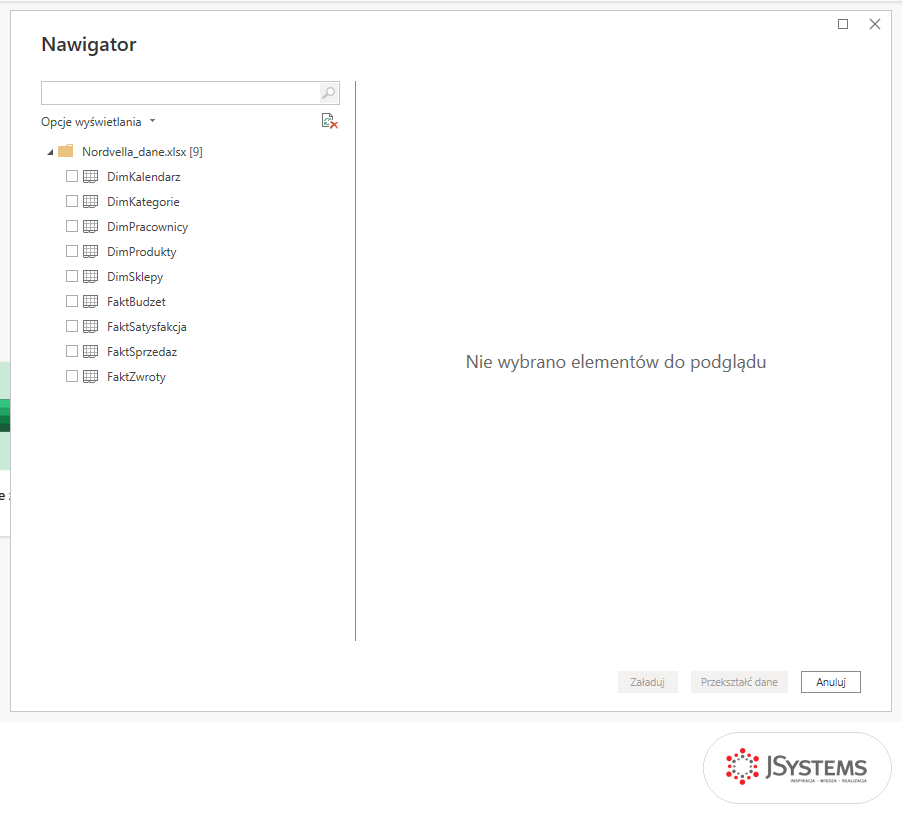
Task: Click into the Navigator search field
Action: click(x=180, y=93)
